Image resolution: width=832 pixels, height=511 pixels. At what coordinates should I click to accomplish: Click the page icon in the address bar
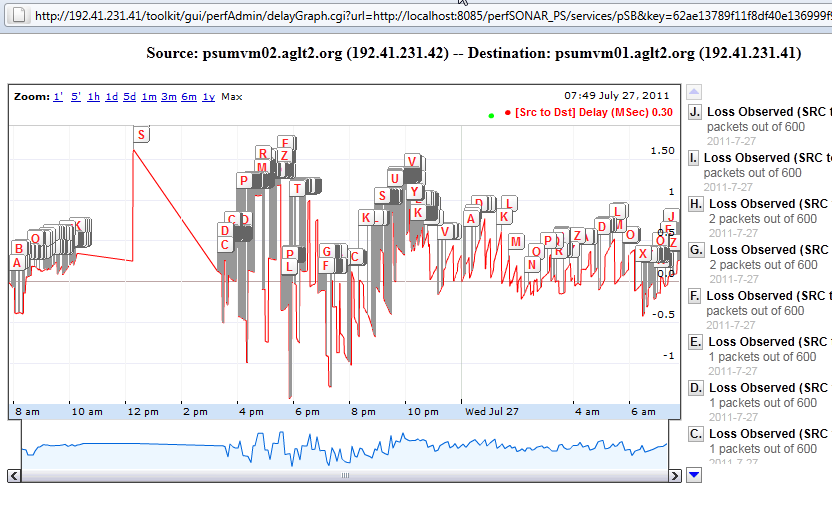pyautogui.click(x=19, y=15)
